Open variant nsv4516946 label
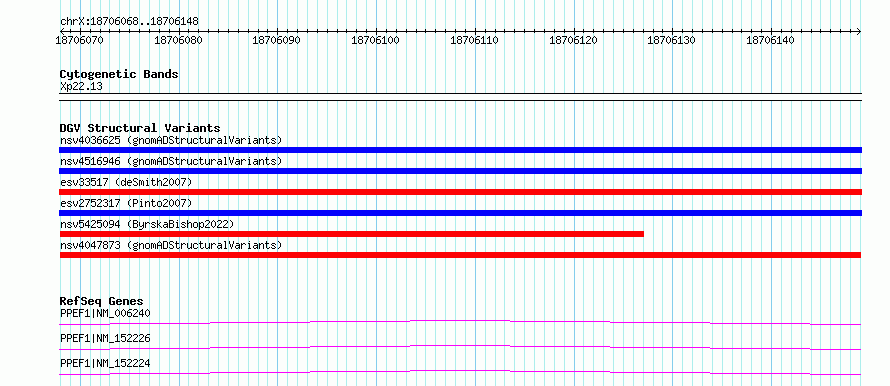The height and width of the screenshot is (386, 890). tap(171, 161)
